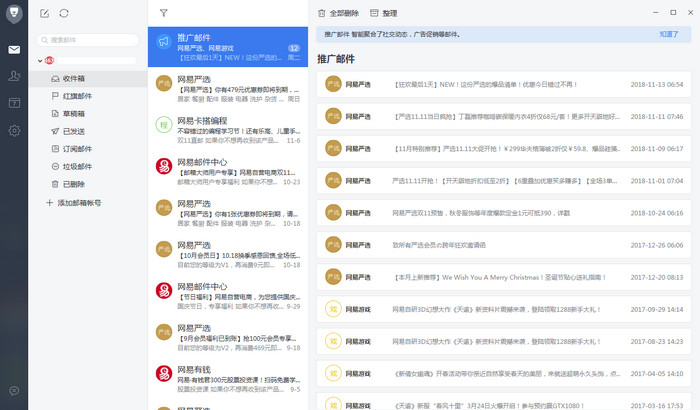This screenshot has height=410, width=700.
Task: Open the 网易邮件中心 email dated 10-23
Action: [x=228, y=172]
